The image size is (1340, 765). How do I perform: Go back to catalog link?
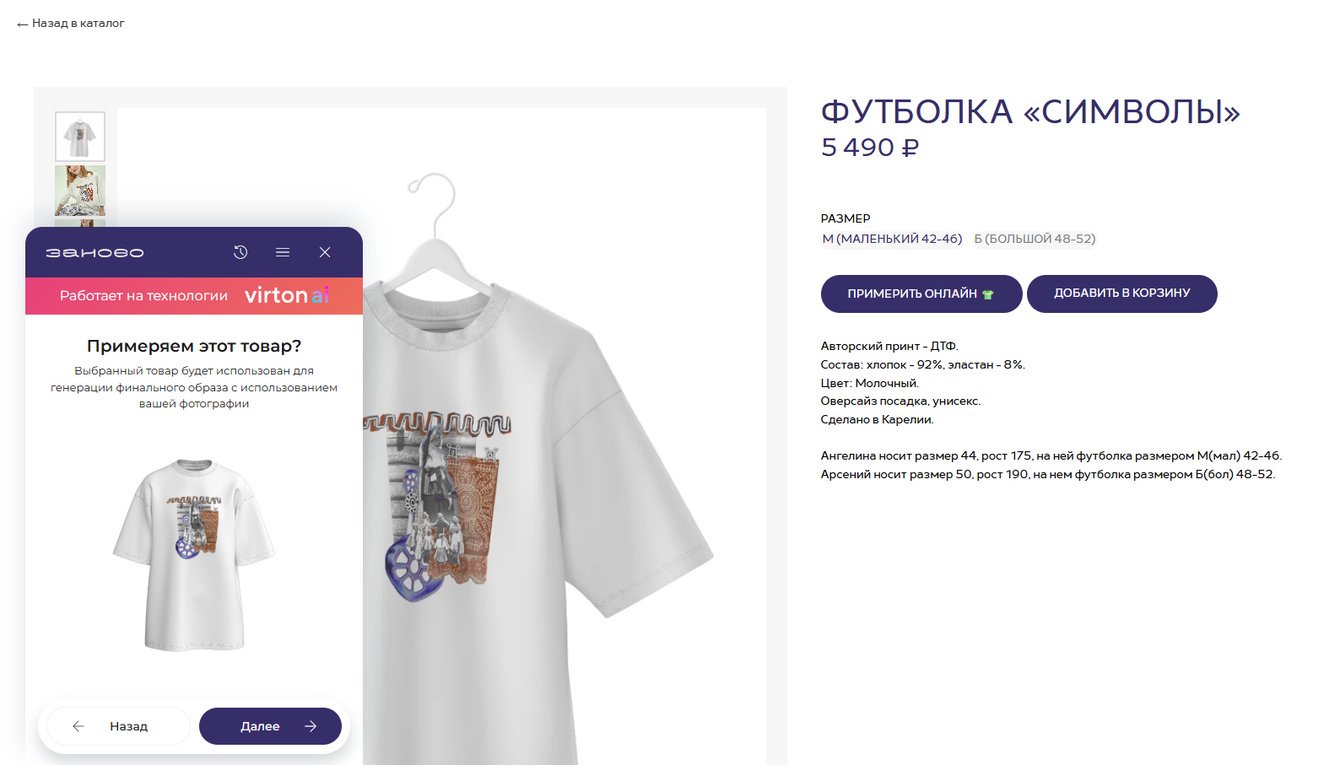point(71,23)
